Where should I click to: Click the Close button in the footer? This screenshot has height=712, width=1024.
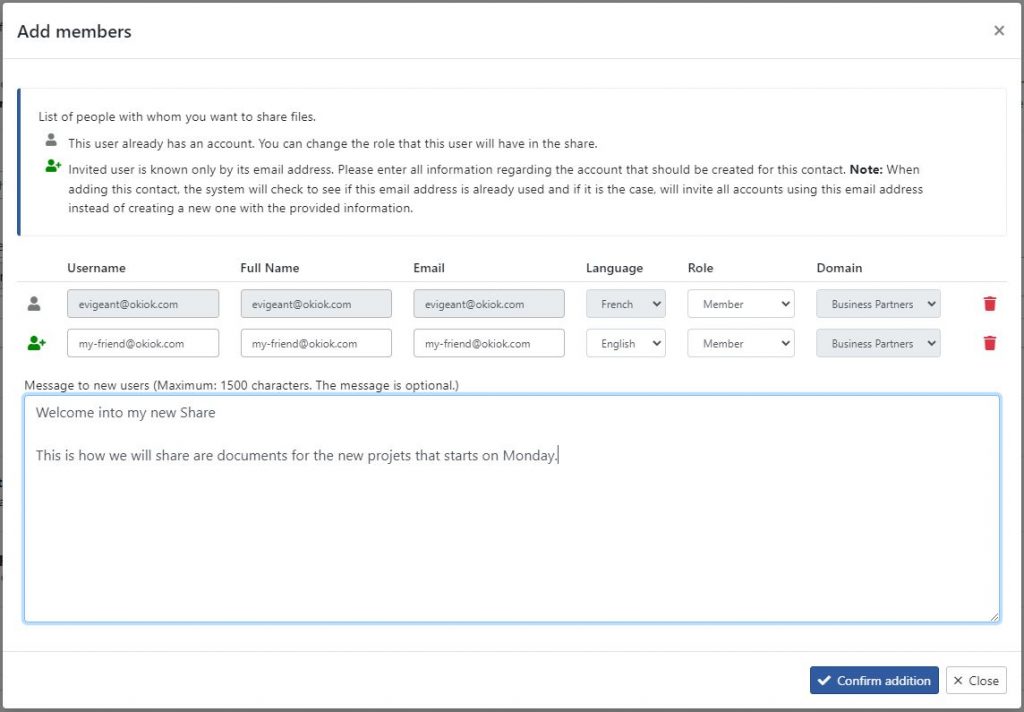(x=976, y=680)
